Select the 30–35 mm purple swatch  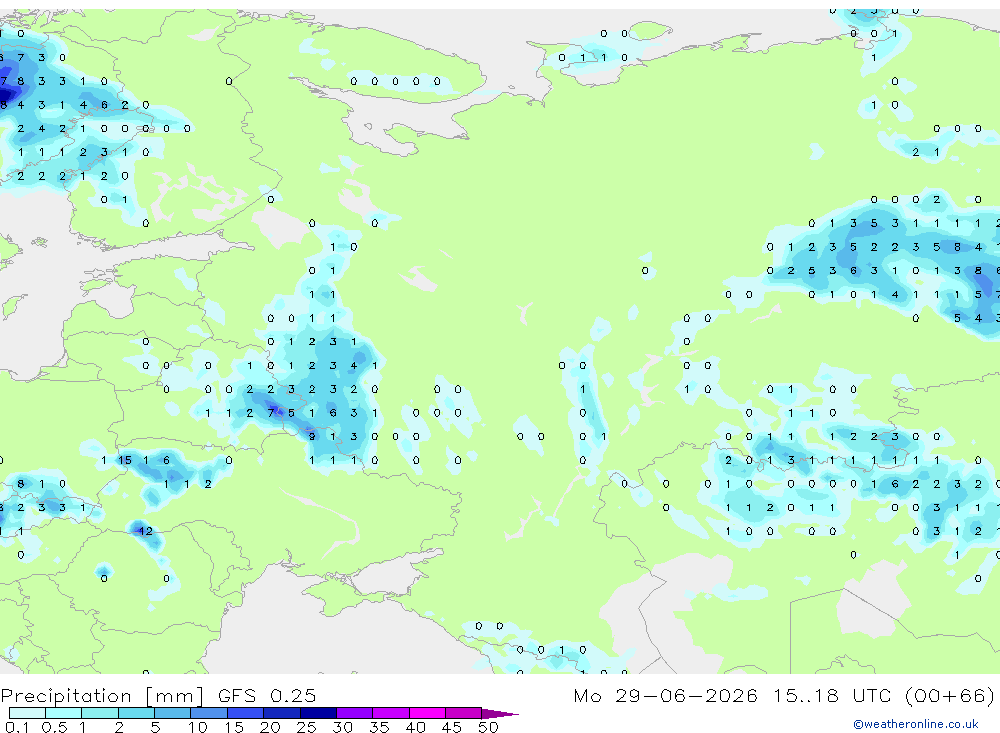(354, 713)
